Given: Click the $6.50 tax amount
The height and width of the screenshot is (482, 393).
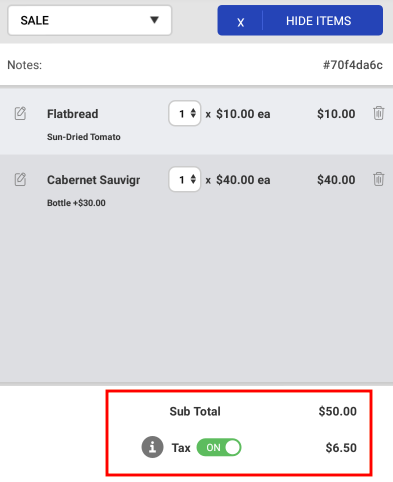Looking at the screenshot, I should pos(341,447).
